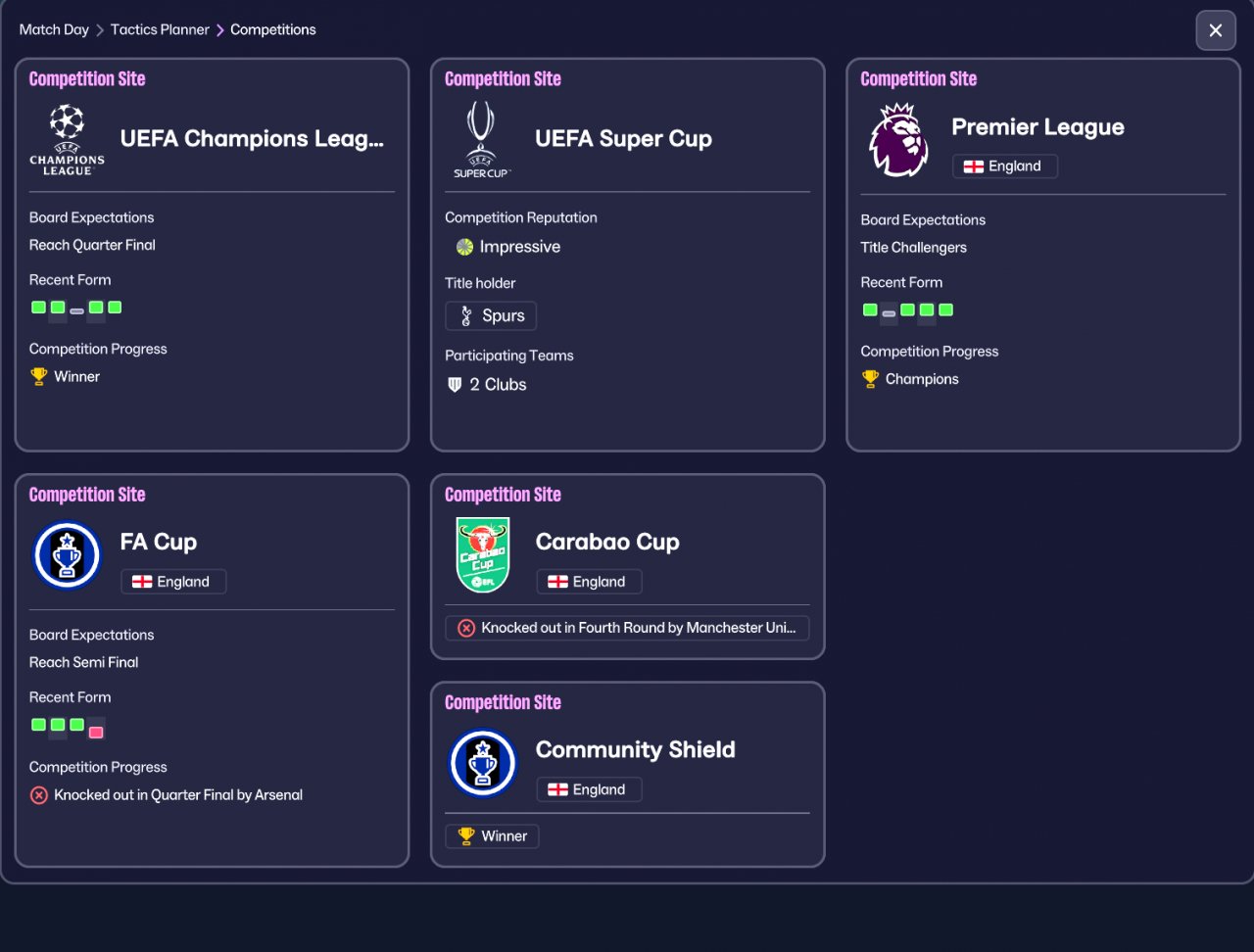Click the FA Cup recent form indicators

point(68,727)
